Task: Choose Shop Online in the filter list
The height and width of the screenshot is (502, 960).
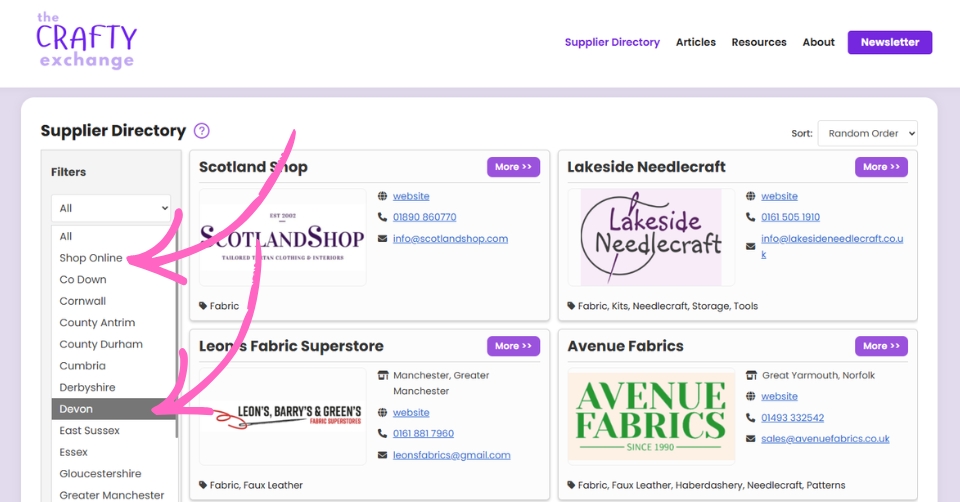Action: click(91, 258)
